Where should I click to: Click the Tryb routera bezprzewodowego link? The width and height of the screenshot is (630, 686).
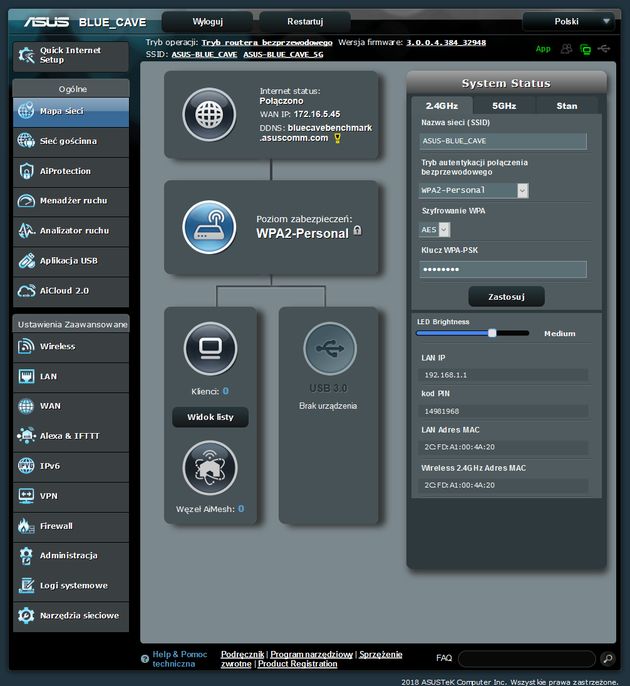pos(267,42)
